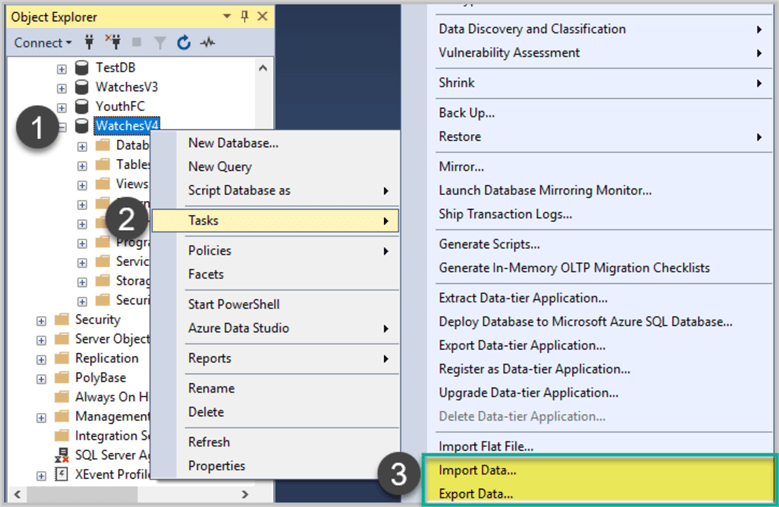The image size is (779, 507).
Task: Click the WatchesV4 database cylinder icon
Action: [x=81, y=126]
